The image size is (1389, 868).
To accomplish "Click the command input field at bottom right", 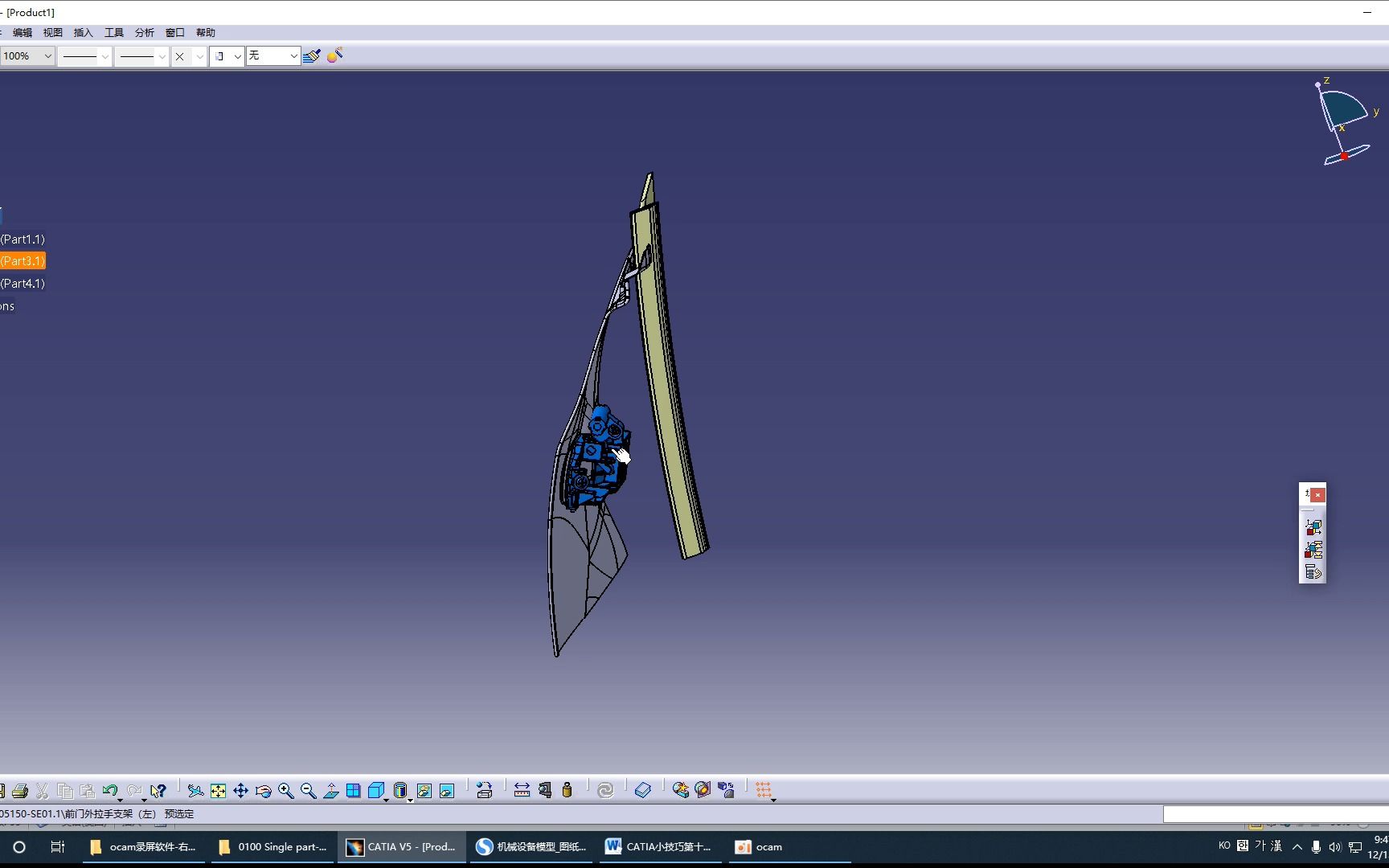I will pos(1276,814).
